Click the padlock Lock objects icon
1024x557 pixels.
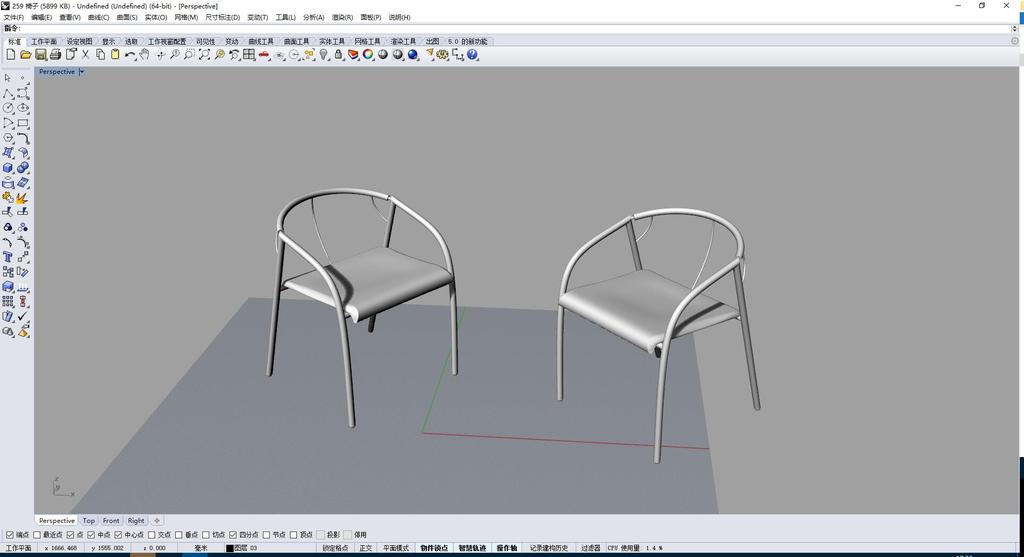338,55
